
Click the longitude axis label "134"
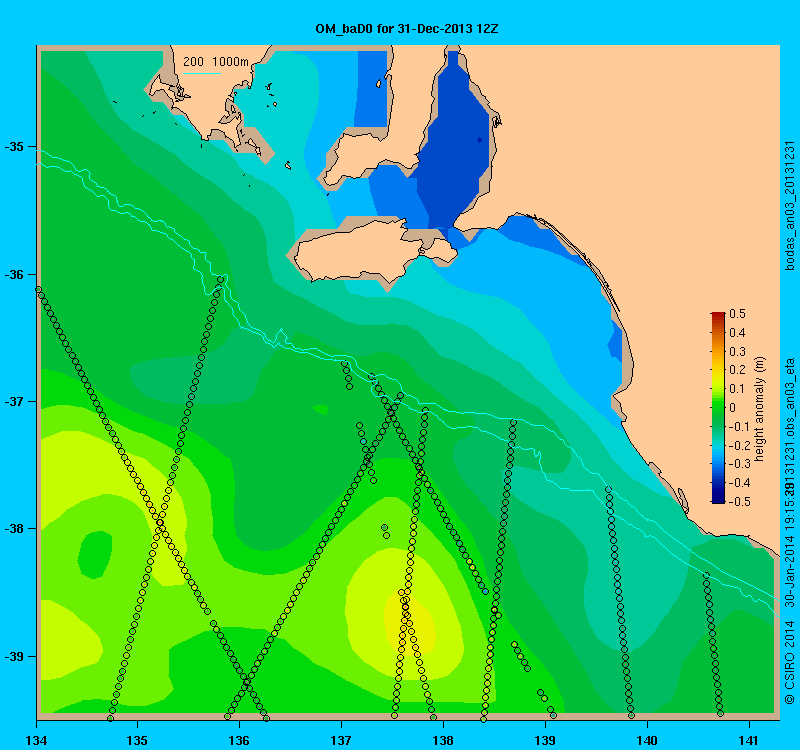click(36, 740)
